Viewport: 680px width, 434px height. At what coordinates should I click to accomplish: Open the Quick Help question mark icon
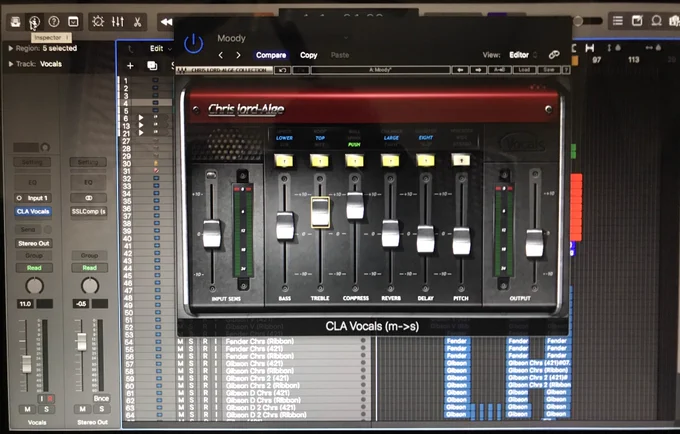point(54,21)
